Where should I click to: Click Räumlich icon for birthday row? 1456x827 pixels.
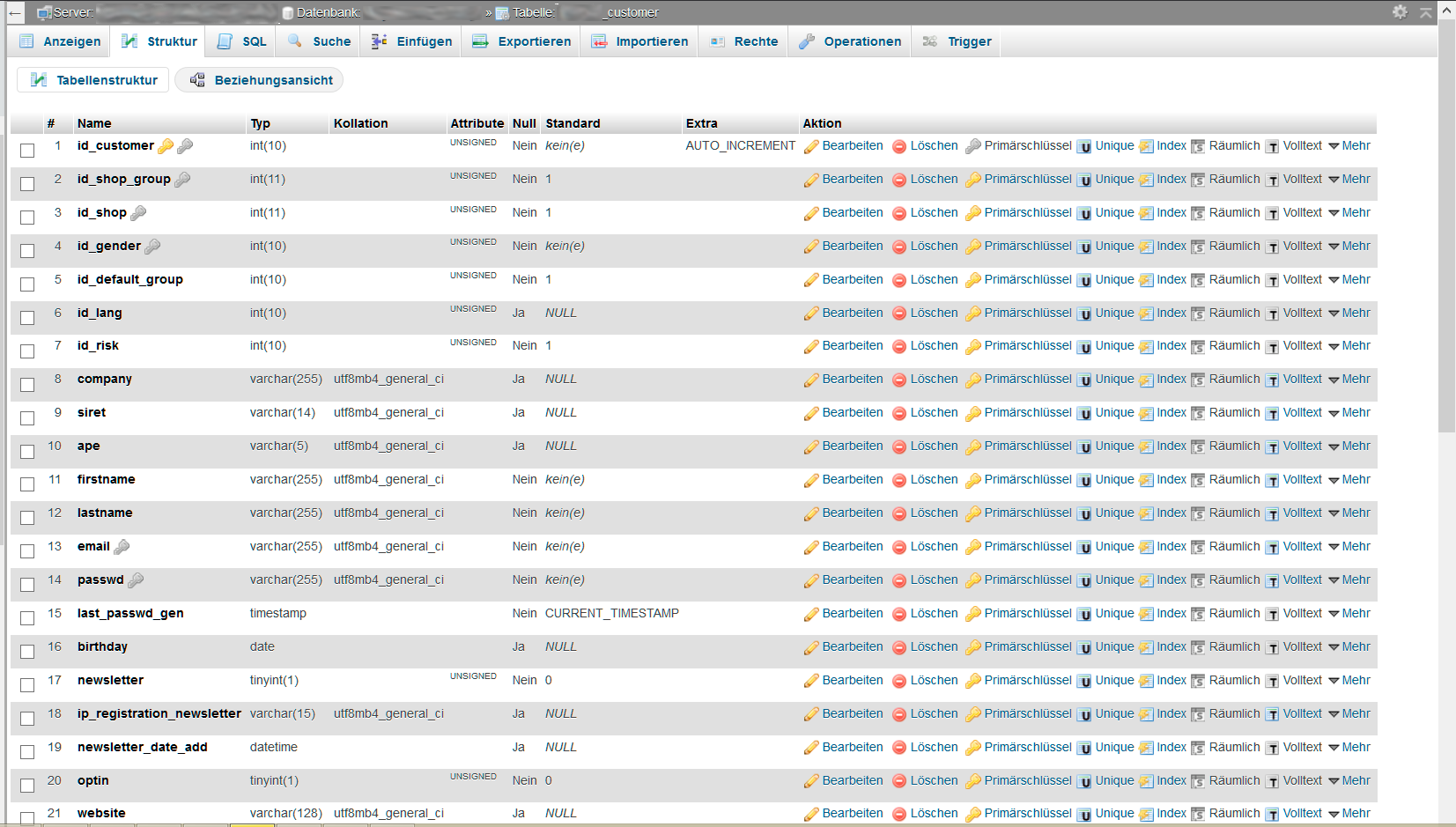(1198, 647)
